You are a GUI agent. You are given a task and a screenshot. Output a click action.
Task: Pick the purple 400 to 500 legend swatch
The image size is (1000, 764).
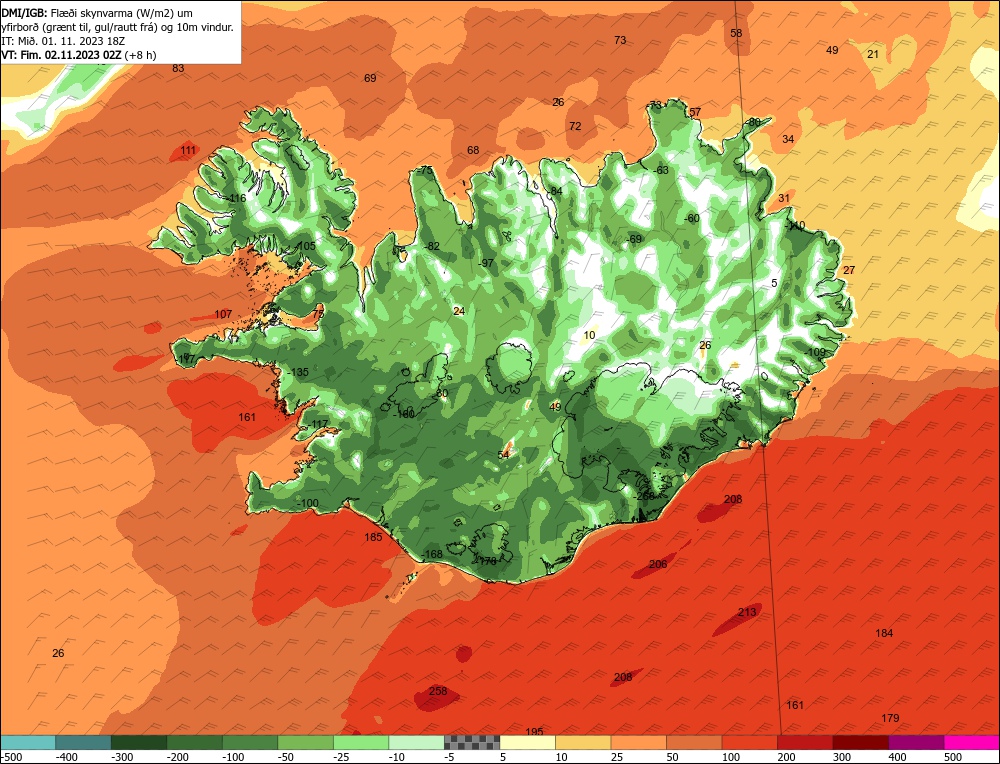tap(916, 742)
